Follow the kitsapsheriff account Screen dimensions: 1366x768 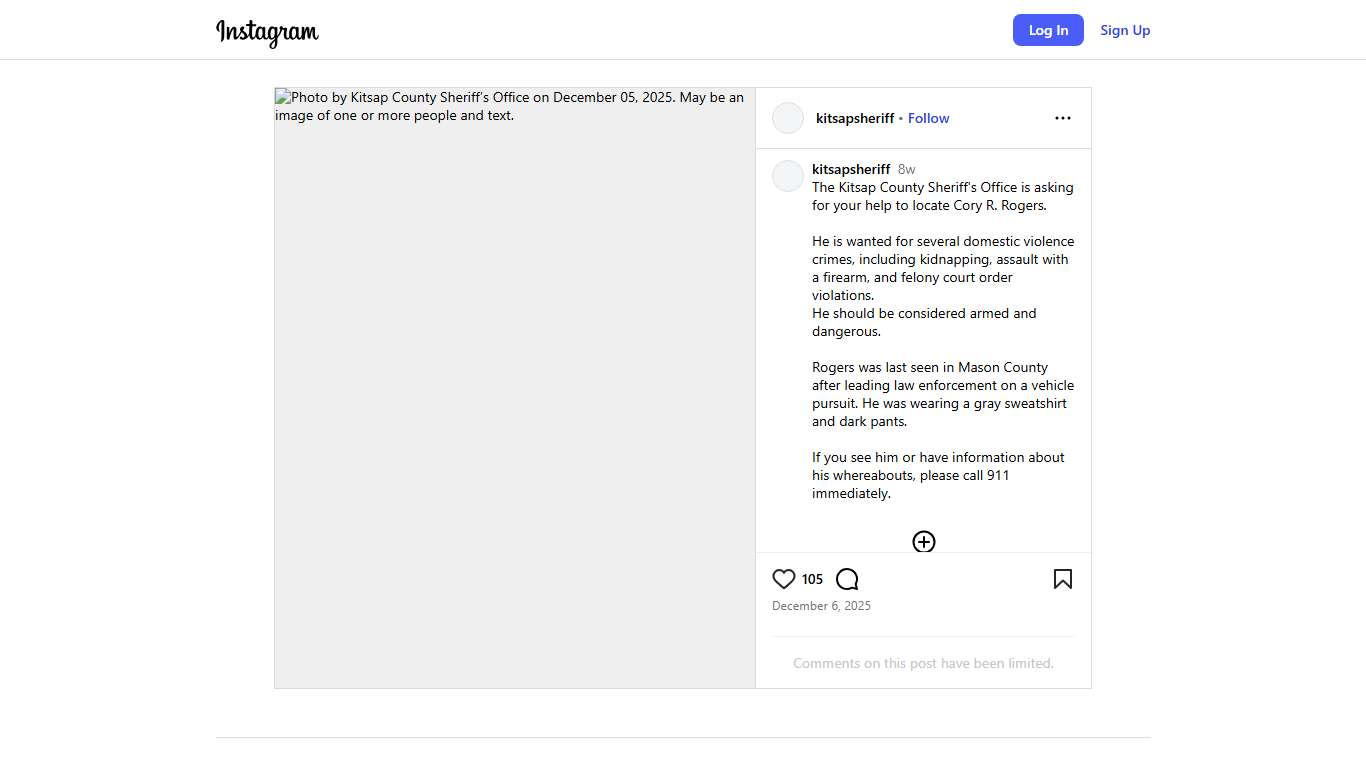click(x=928, y=118)
